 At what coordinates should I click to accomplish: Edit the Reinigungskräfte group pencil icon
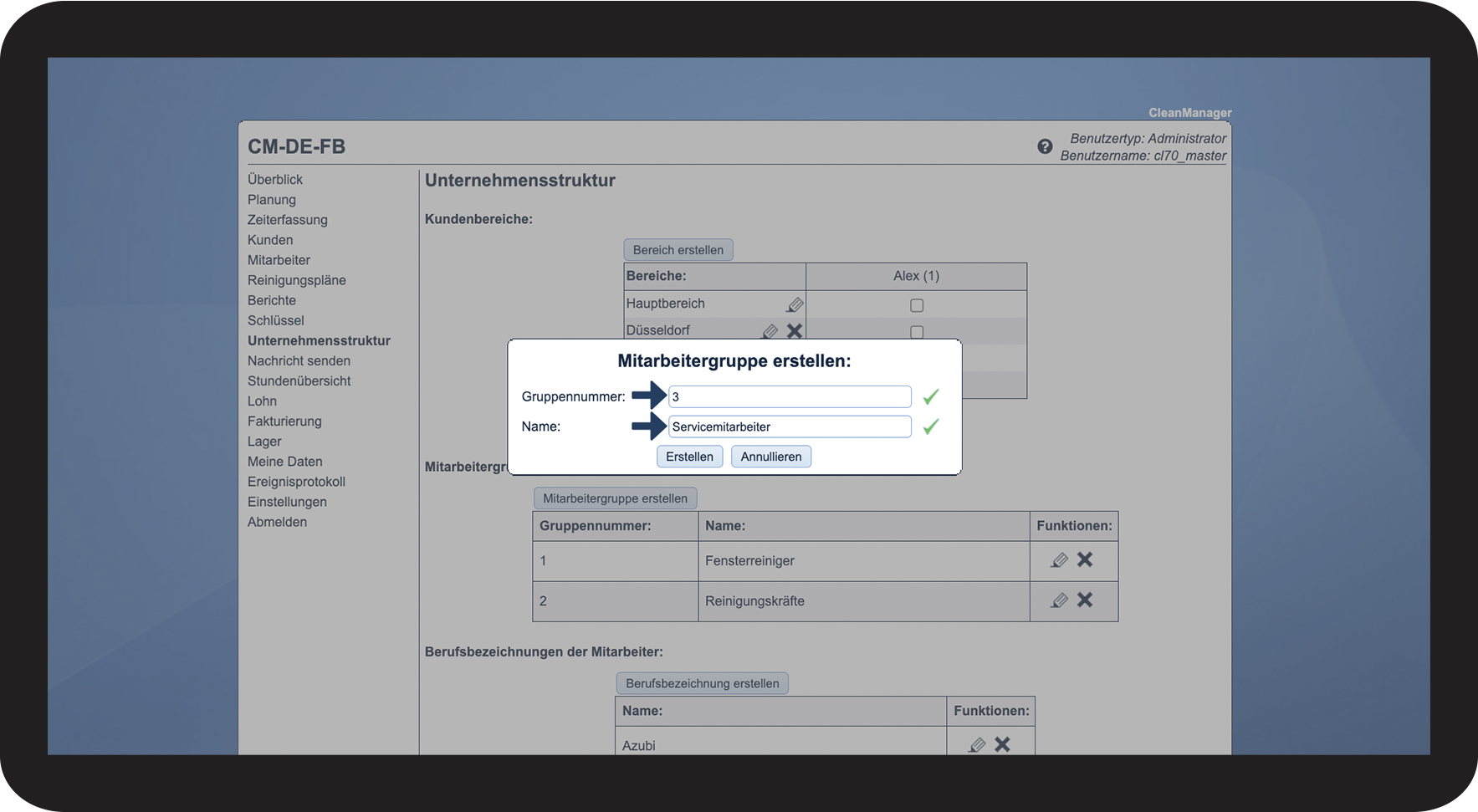tap(1059, 600)
